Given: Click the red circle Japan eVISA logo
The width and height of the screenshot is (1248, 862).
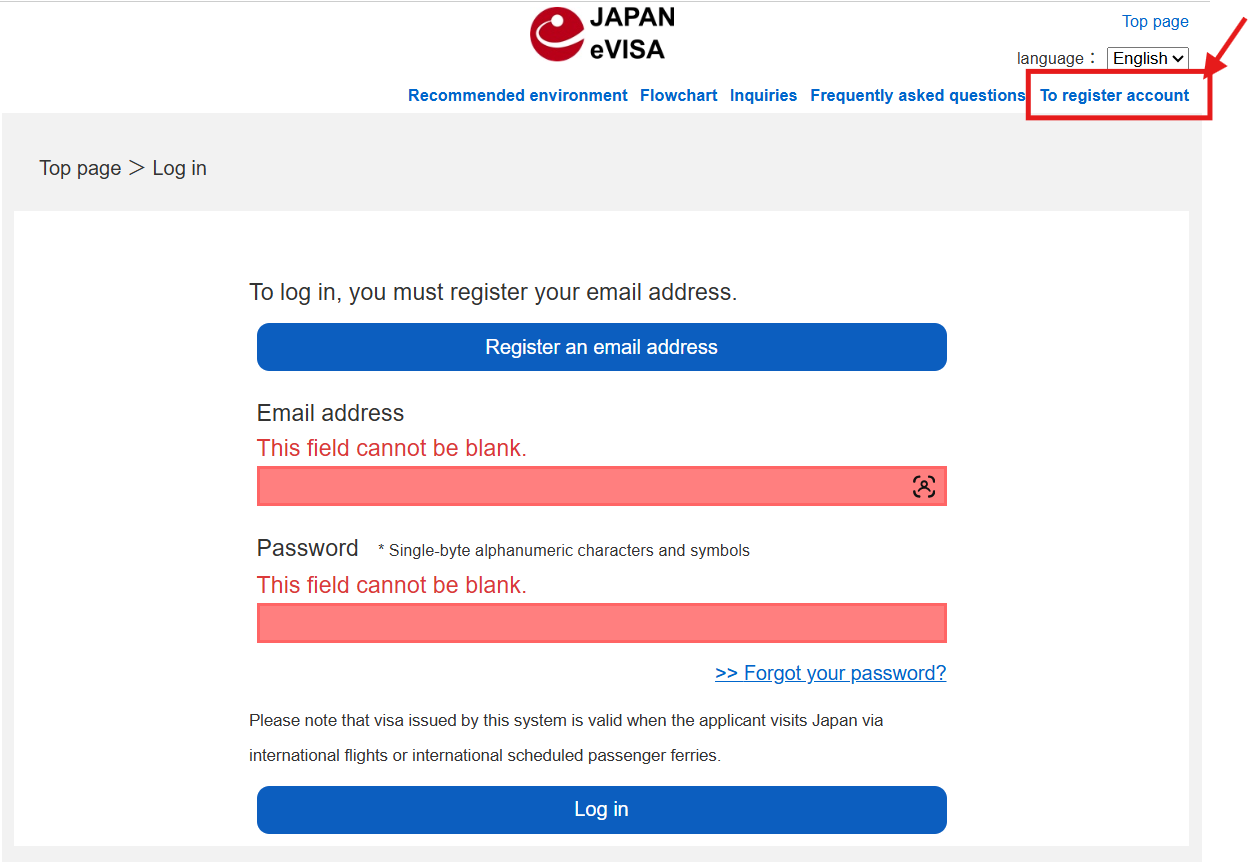Looking at the screenshot, I should 557,33.
